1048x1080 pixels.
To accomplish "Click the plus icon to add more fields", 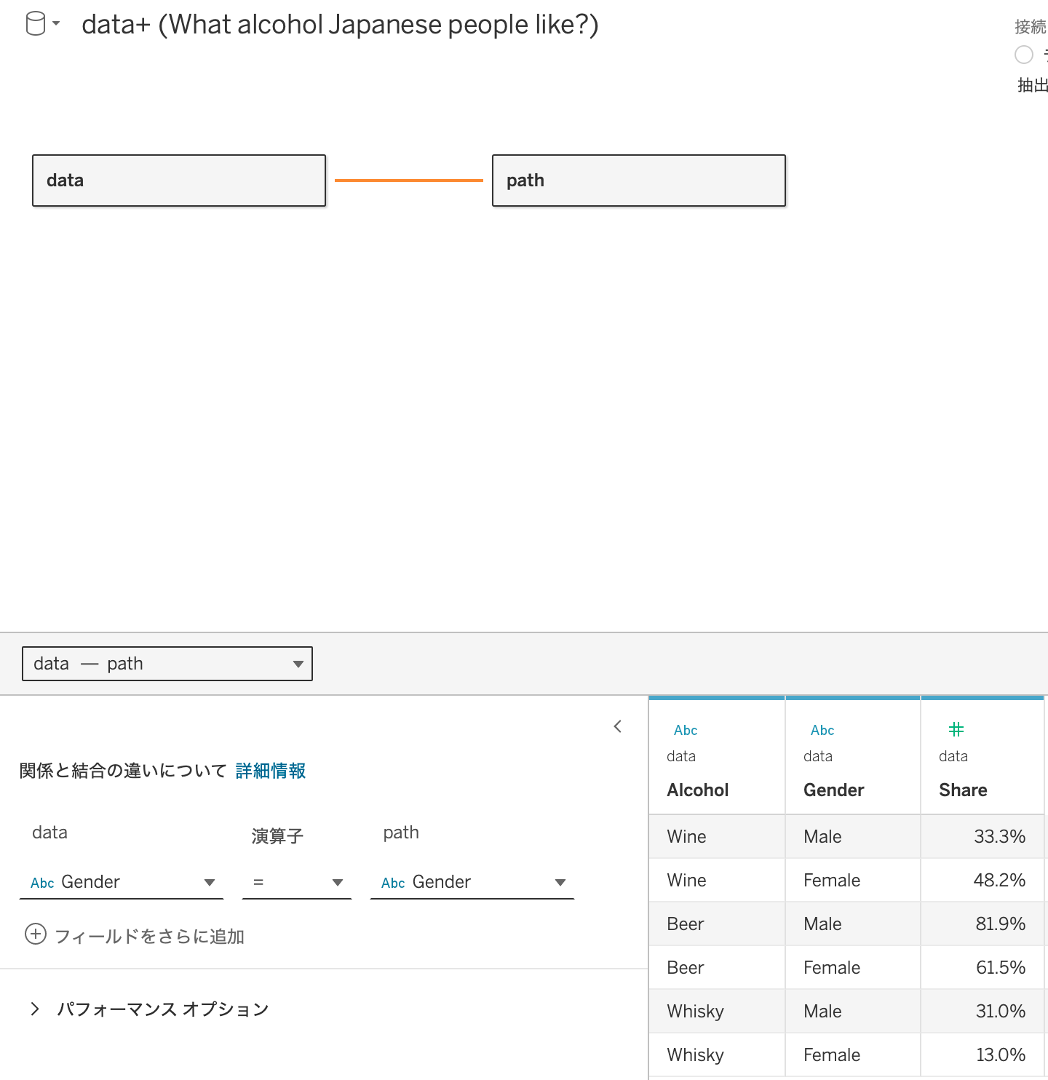I will click(x=36, y=935).
